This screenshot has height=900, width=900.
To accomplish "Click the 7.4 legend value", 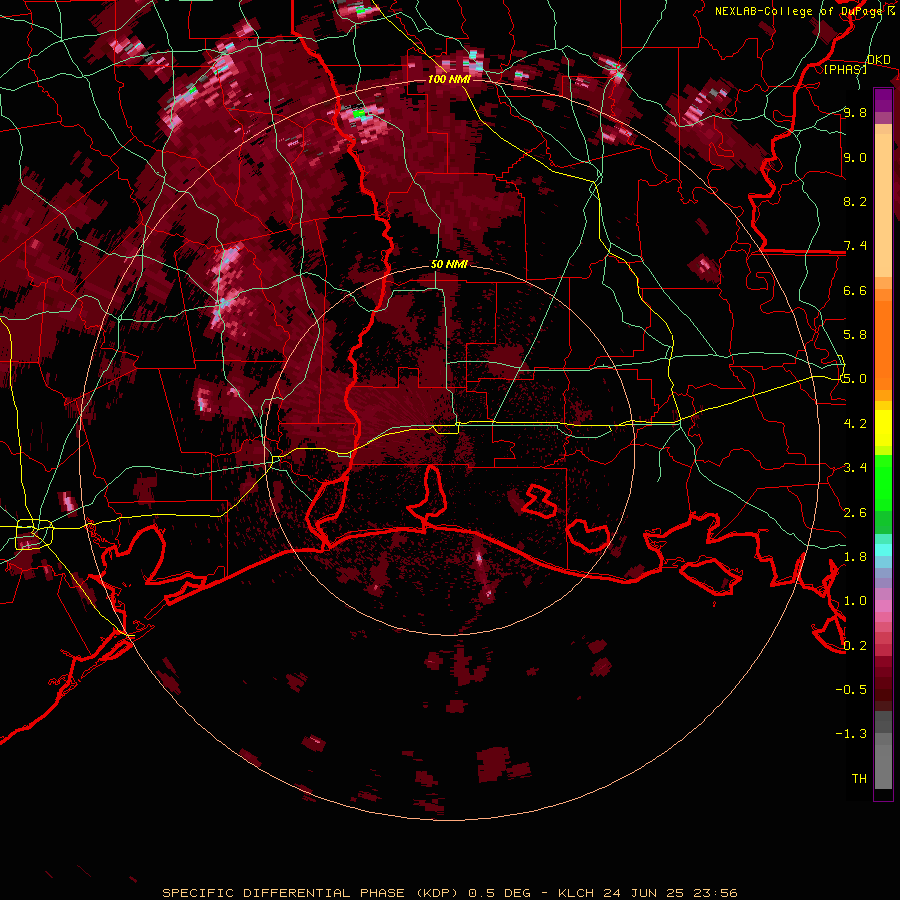I will pos(855,246).
